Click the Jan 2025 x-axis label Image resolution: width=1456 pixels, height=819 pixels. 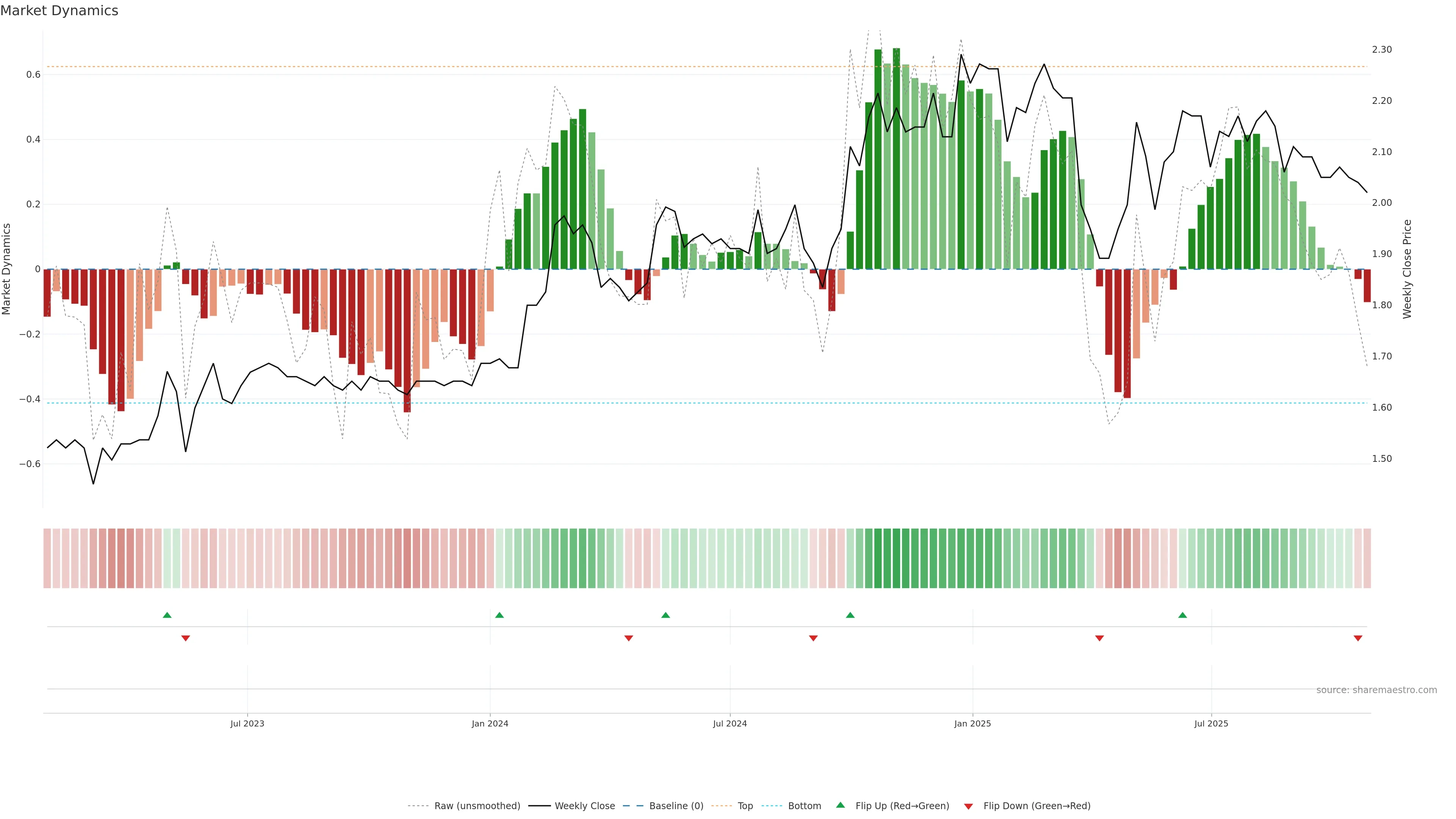point(972,723)
